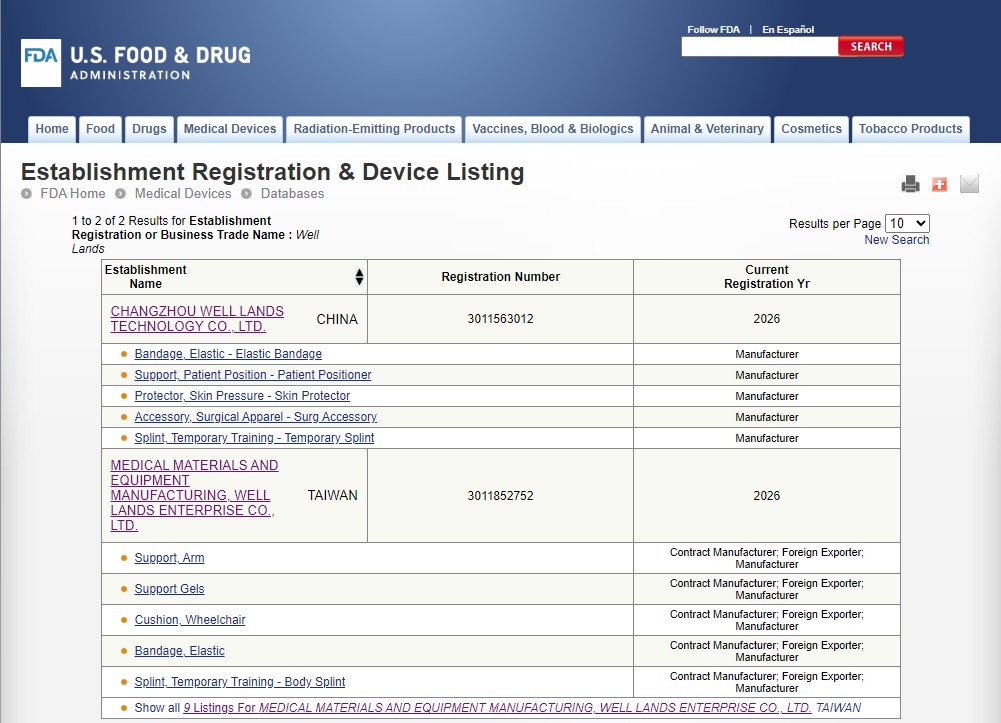Viewport: 1001px width, 723px height.
Task: Click the FDA logo in the header
Action: click(x=40, y=62)
